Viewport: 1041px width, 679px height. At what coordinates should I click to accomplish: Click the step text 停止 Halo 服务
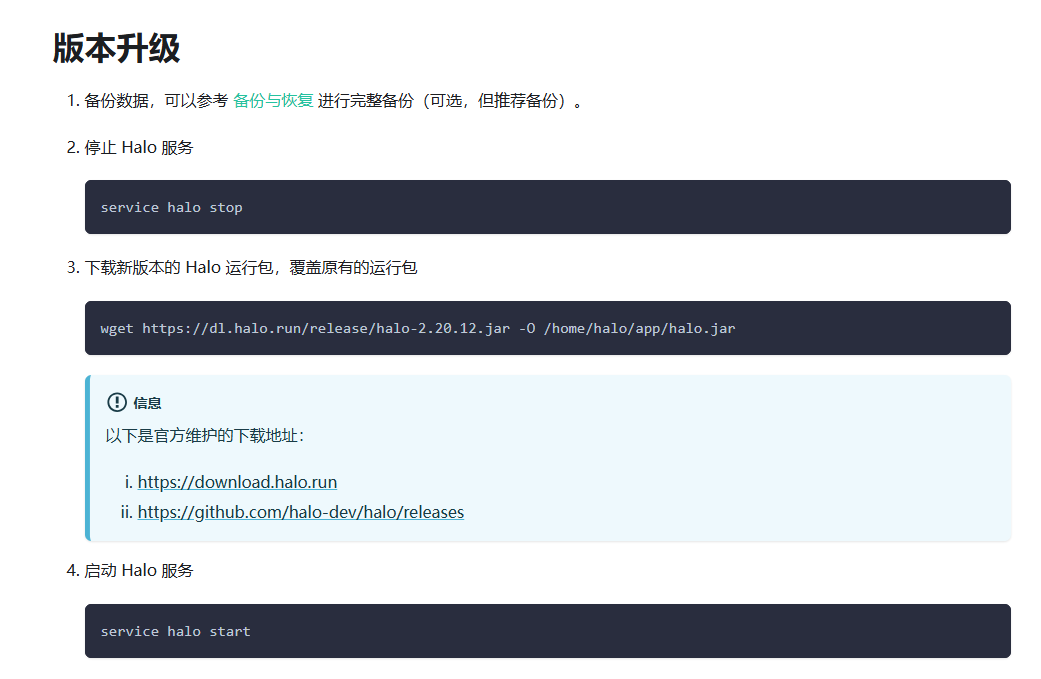[138, 148]
